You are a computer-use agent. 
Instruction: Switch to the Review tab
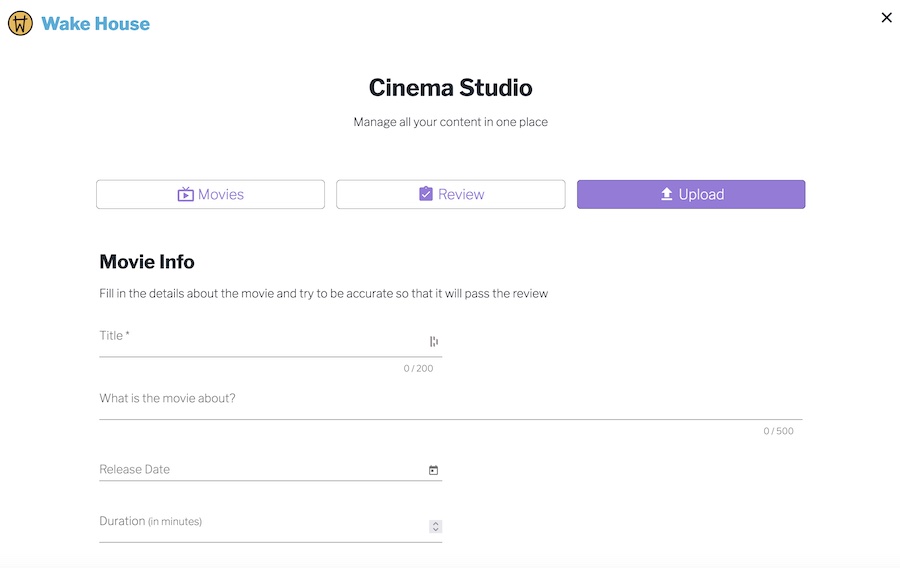tap(451, 194)
